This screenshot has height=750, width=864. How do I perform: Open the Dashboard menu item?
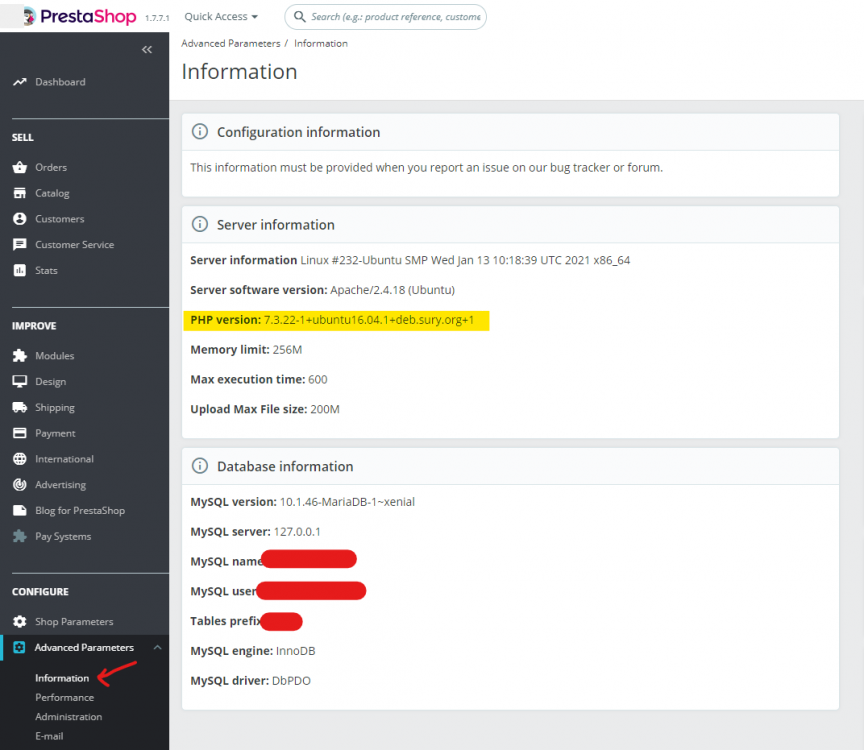[x=60, y=82]
